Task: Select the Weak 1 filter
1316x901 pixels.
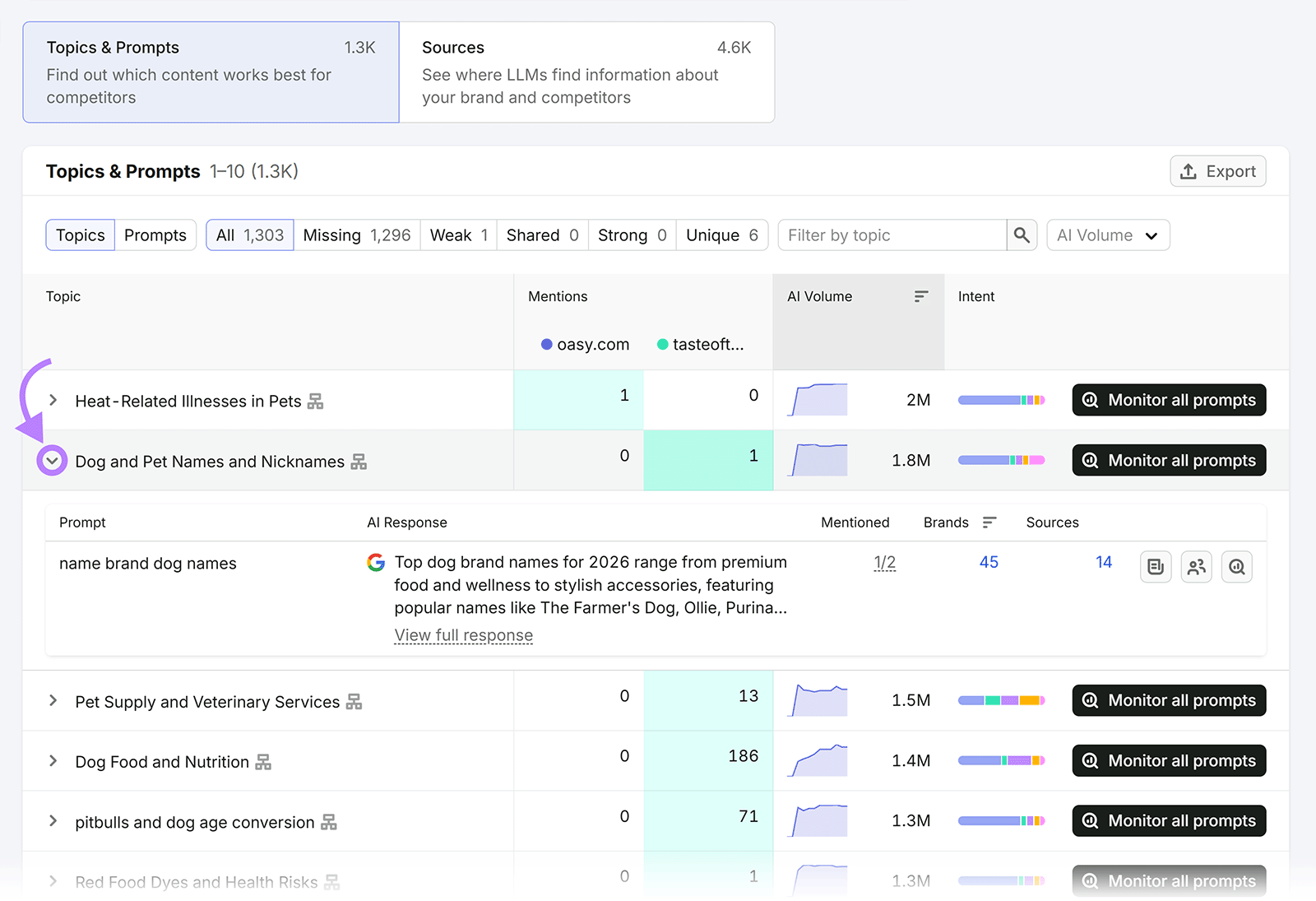Action: (459, 235)
